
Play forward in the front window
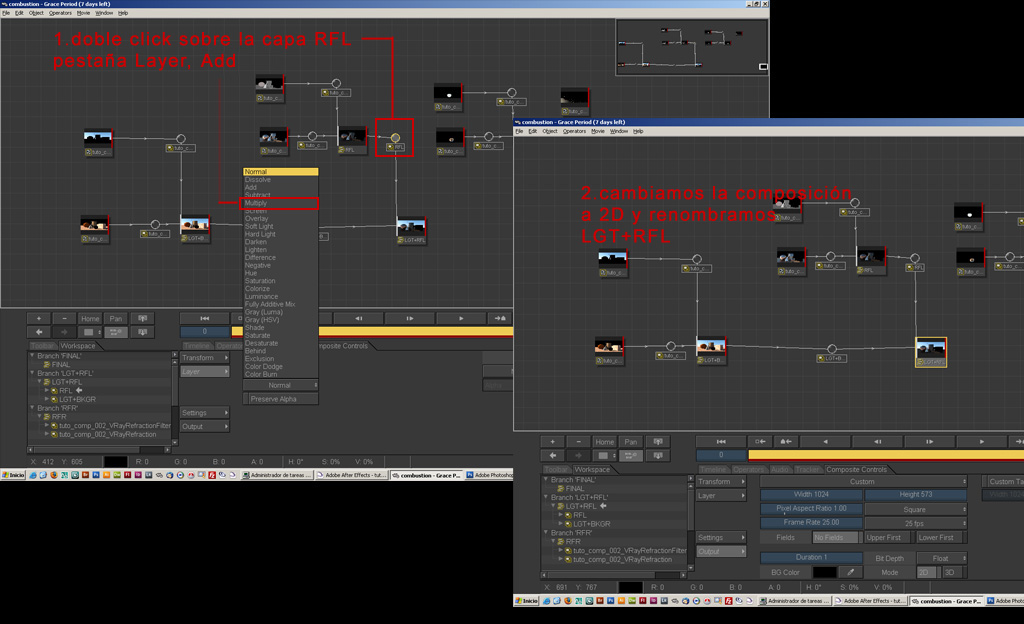click(982, 442)
